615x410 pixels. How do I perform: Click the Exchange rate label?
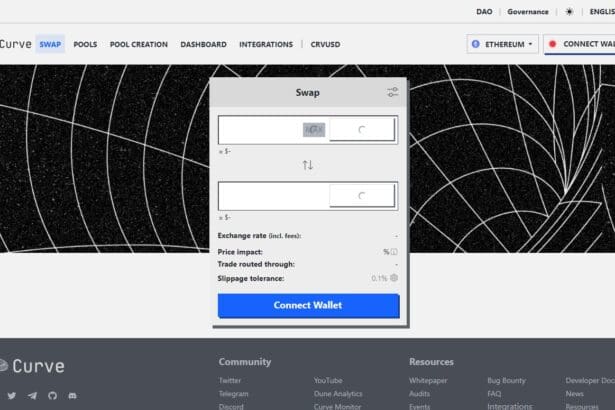259,235
